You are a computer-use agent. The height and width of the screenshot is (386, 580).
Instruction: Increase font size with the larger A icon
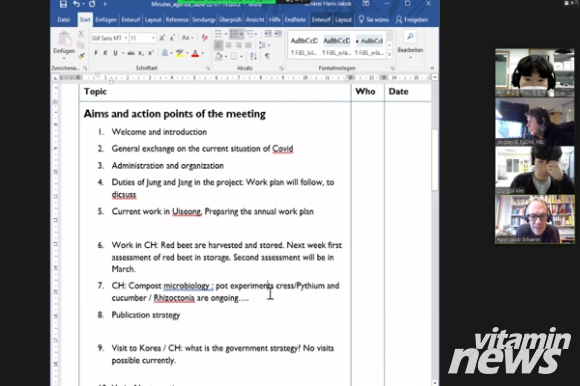tap(162, 38)
